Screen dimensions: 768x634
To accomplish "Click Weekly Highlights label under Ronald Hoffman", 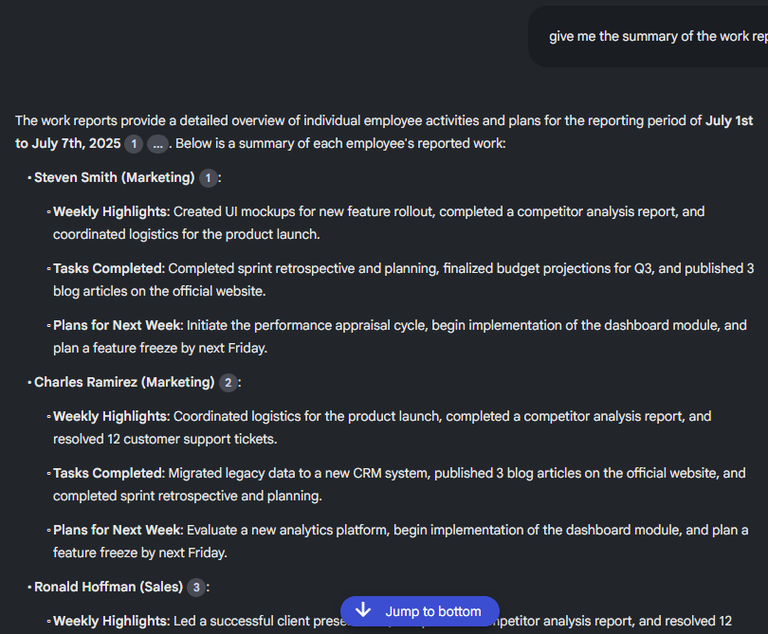I will [x=110, y=622].
